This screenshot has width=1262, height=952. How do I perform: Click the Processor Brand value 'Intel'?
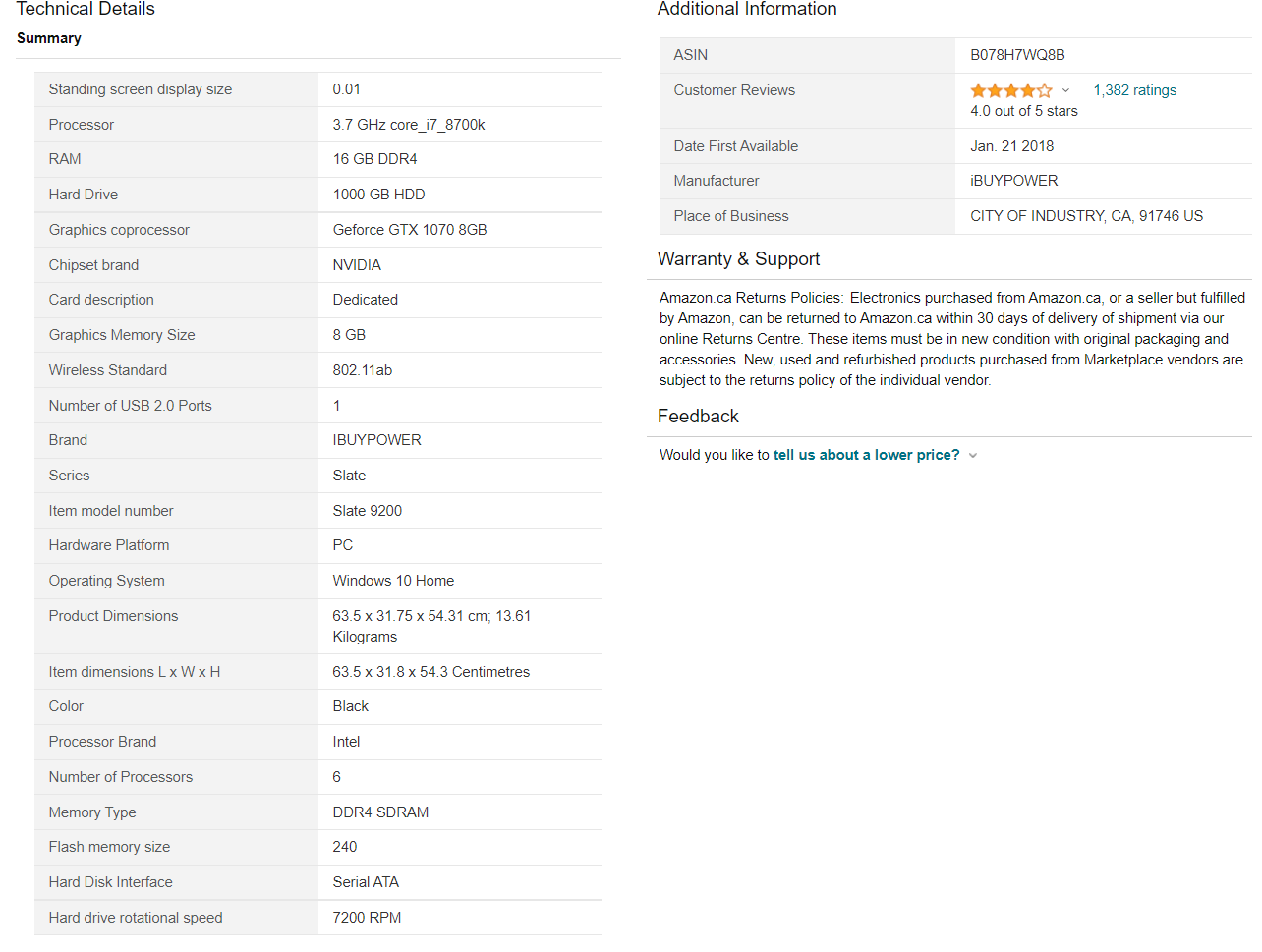point(346,742)
